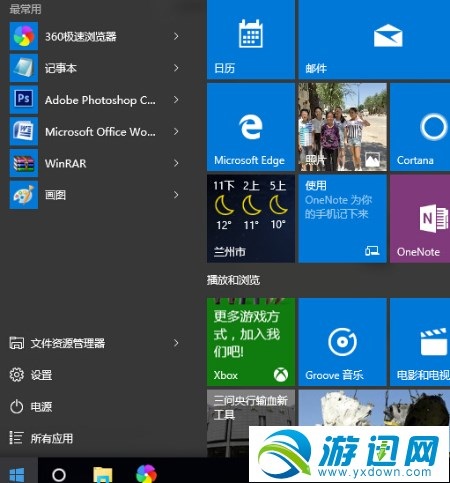Select the WinRAR label
Screen dimensions: 450x483
[x=66, y=163]
